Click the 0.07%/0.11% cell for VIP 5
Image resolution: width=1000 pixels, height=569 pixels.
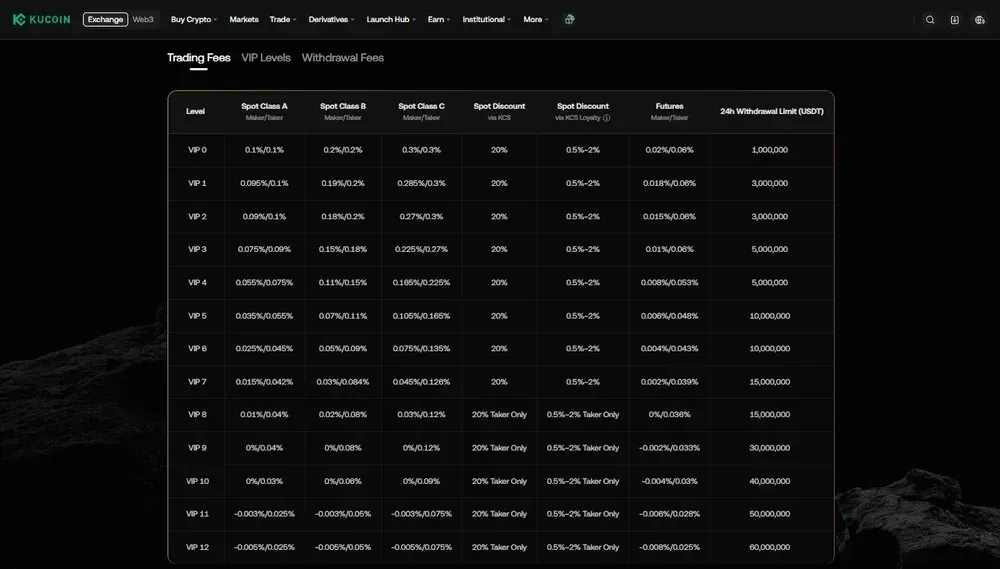[342, 316]
